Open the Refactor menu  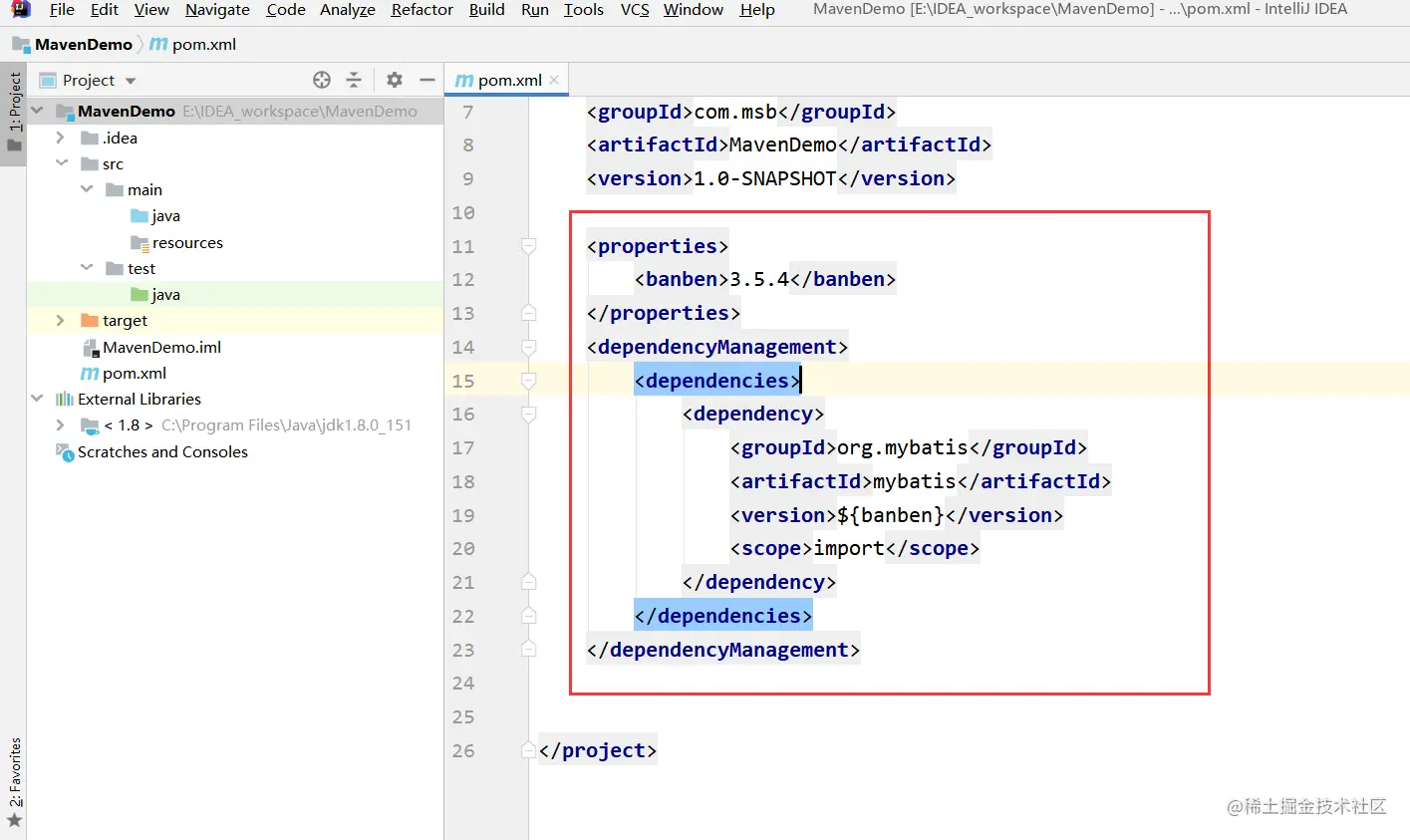point(423,10)
